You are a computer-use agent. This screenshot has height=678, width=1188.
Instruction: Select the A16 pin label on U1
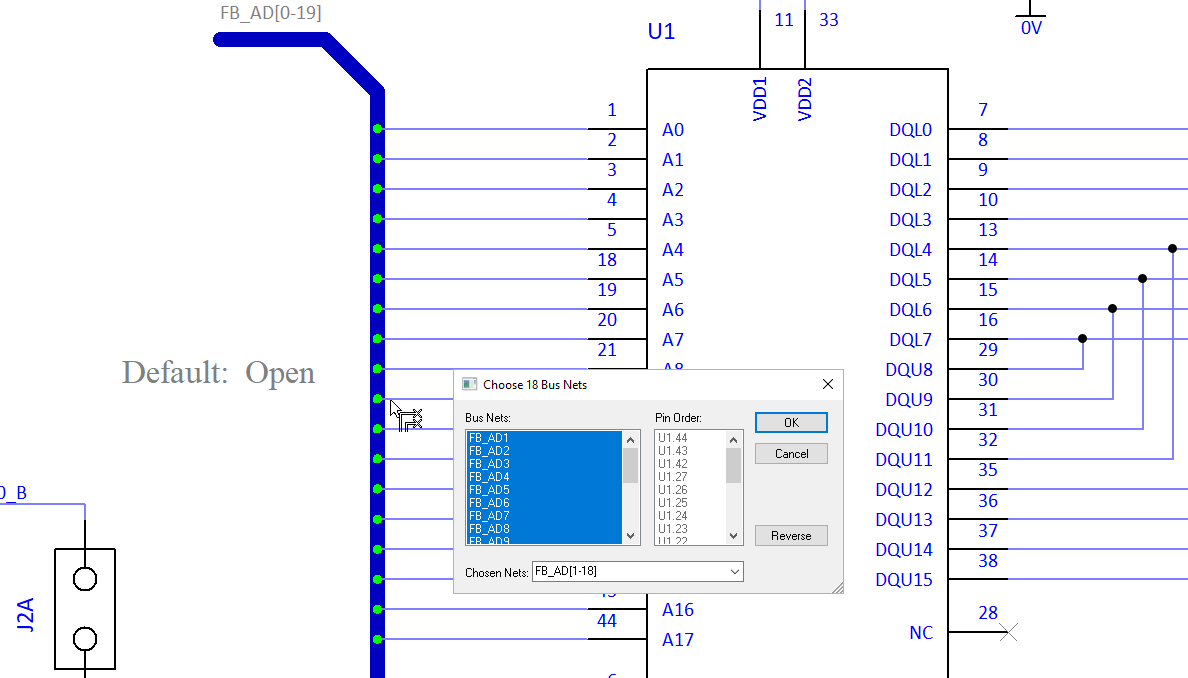tap(677, 609)
